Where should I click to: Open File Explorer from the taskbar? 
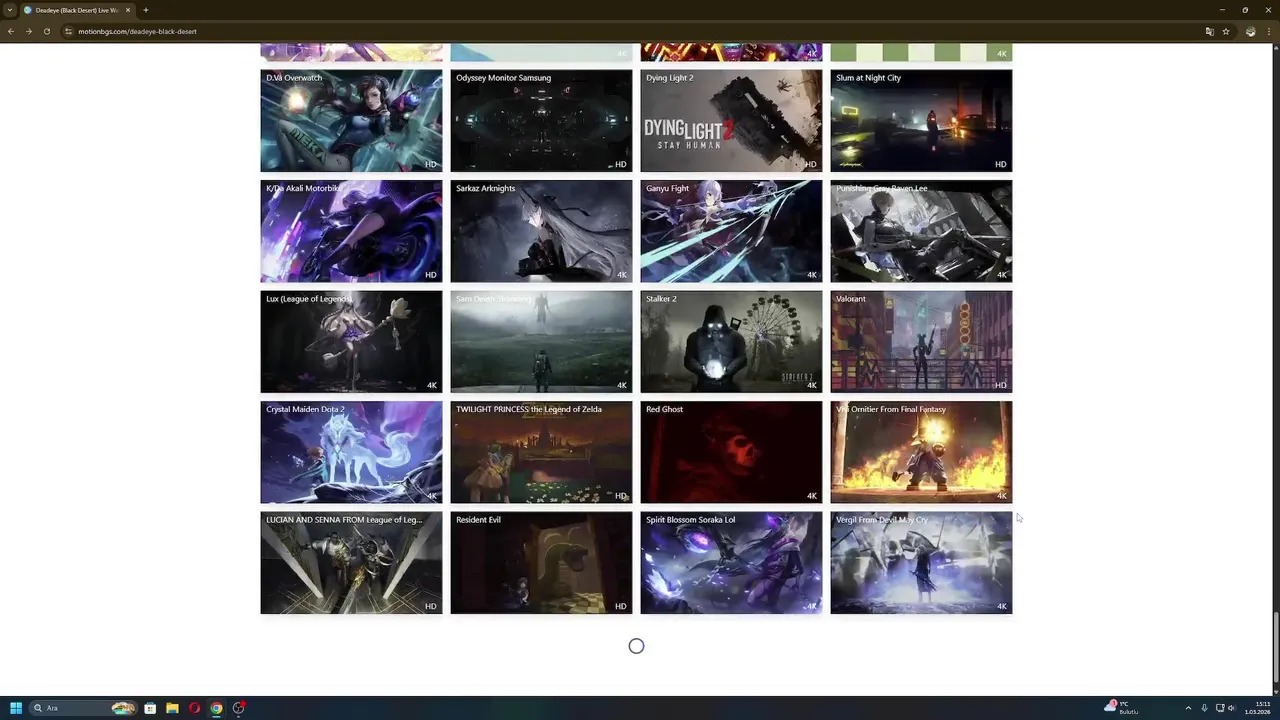[172, 708]
